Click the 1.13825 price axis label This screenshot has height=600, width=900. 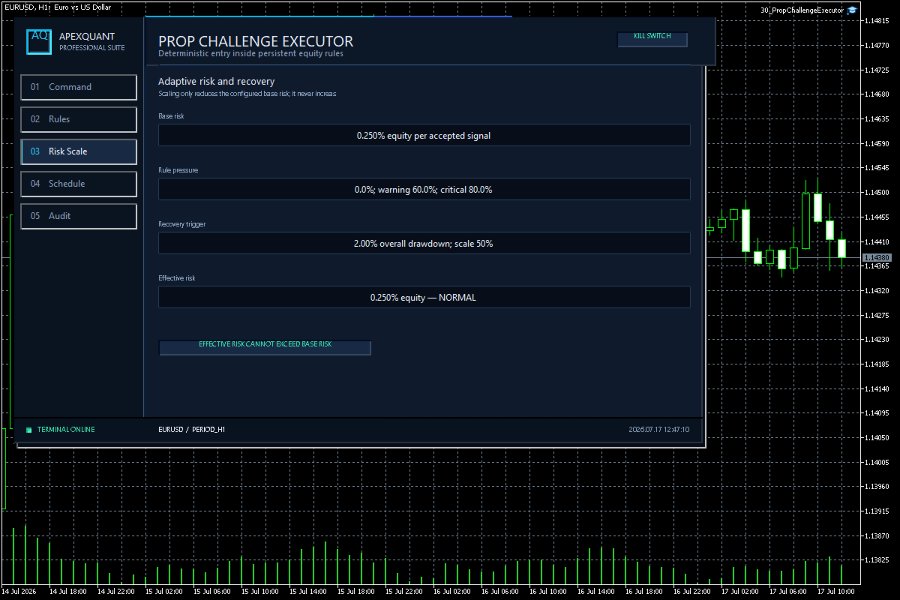click(877, 560)
